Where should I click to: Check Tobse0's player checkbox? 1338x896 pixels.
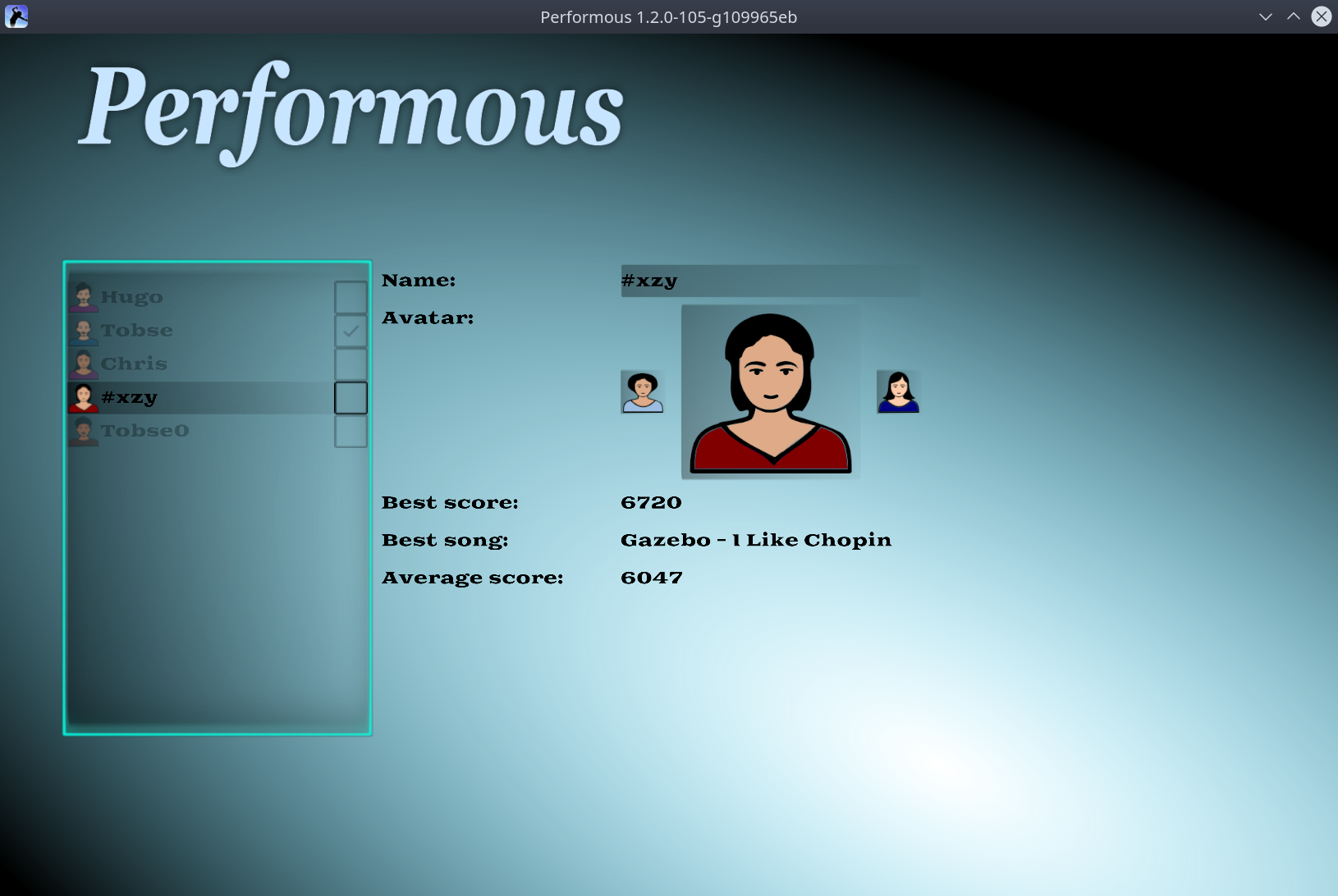click(x=351, y=431)
